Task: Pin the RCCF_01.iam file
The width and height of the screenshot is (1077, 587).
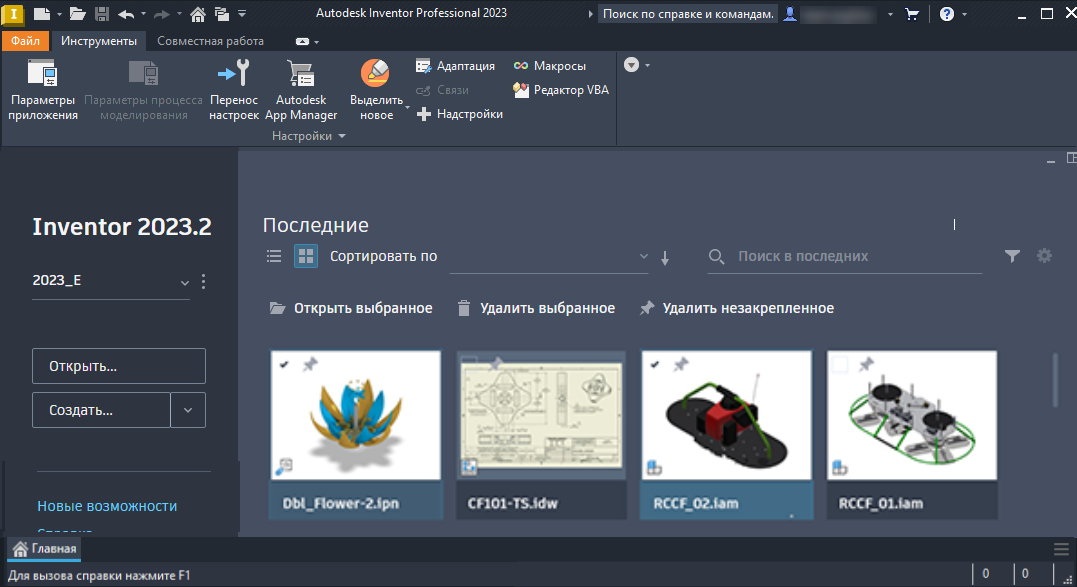Action: [x=866, y=365]
